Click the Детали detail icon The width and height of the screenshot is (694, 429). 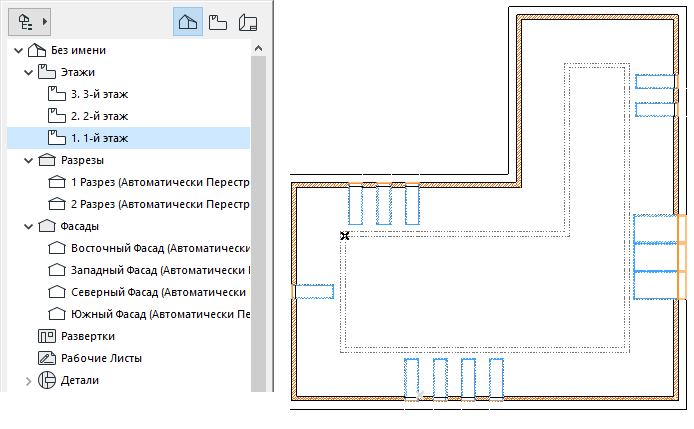(47, 380)
